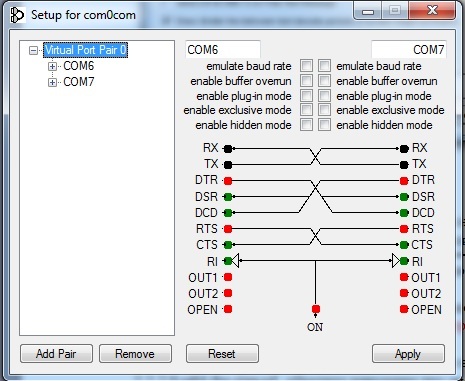Click COM7 RTS red pin indicator
This screenshot has height=381, width=465.
tap(404, 229)
